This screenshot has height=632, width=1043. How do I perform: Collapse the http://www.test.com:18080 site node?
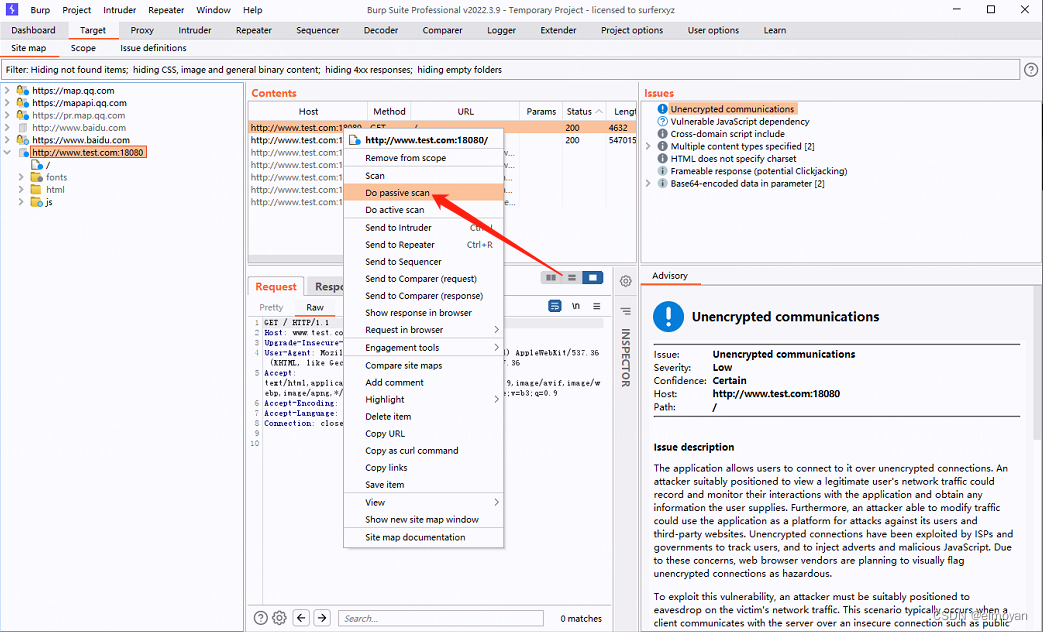point(8,151)
